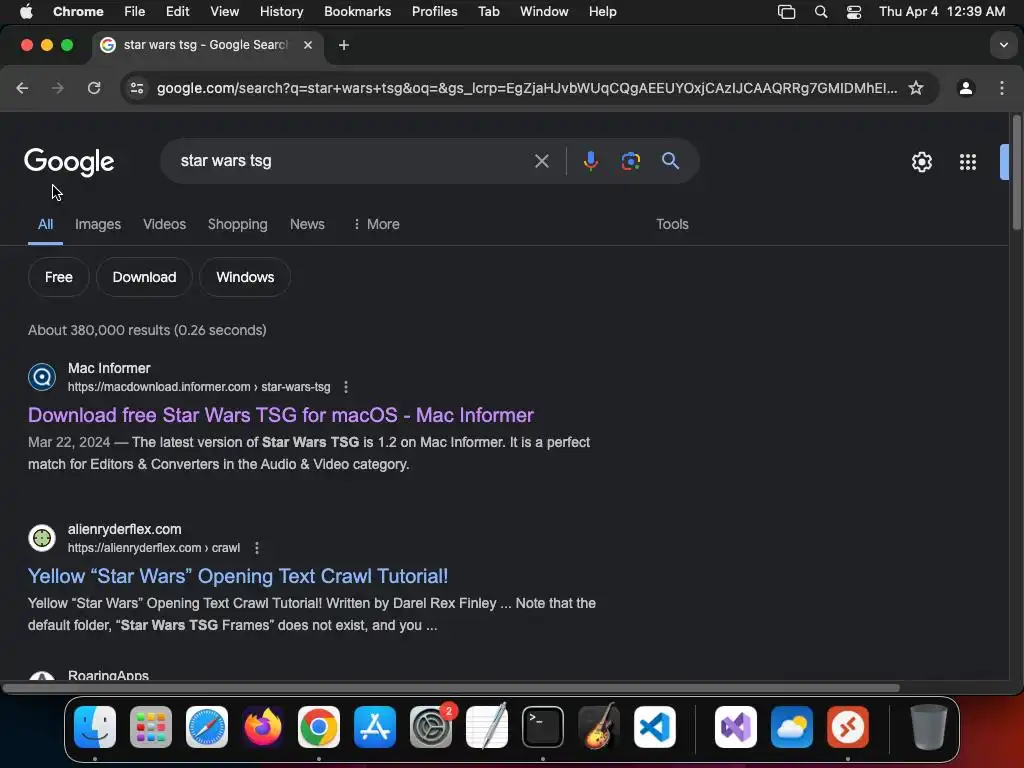The width and height of the screenshot is (1024, 768).
Task: Open the File menu
Action: (x=135, y=12)
